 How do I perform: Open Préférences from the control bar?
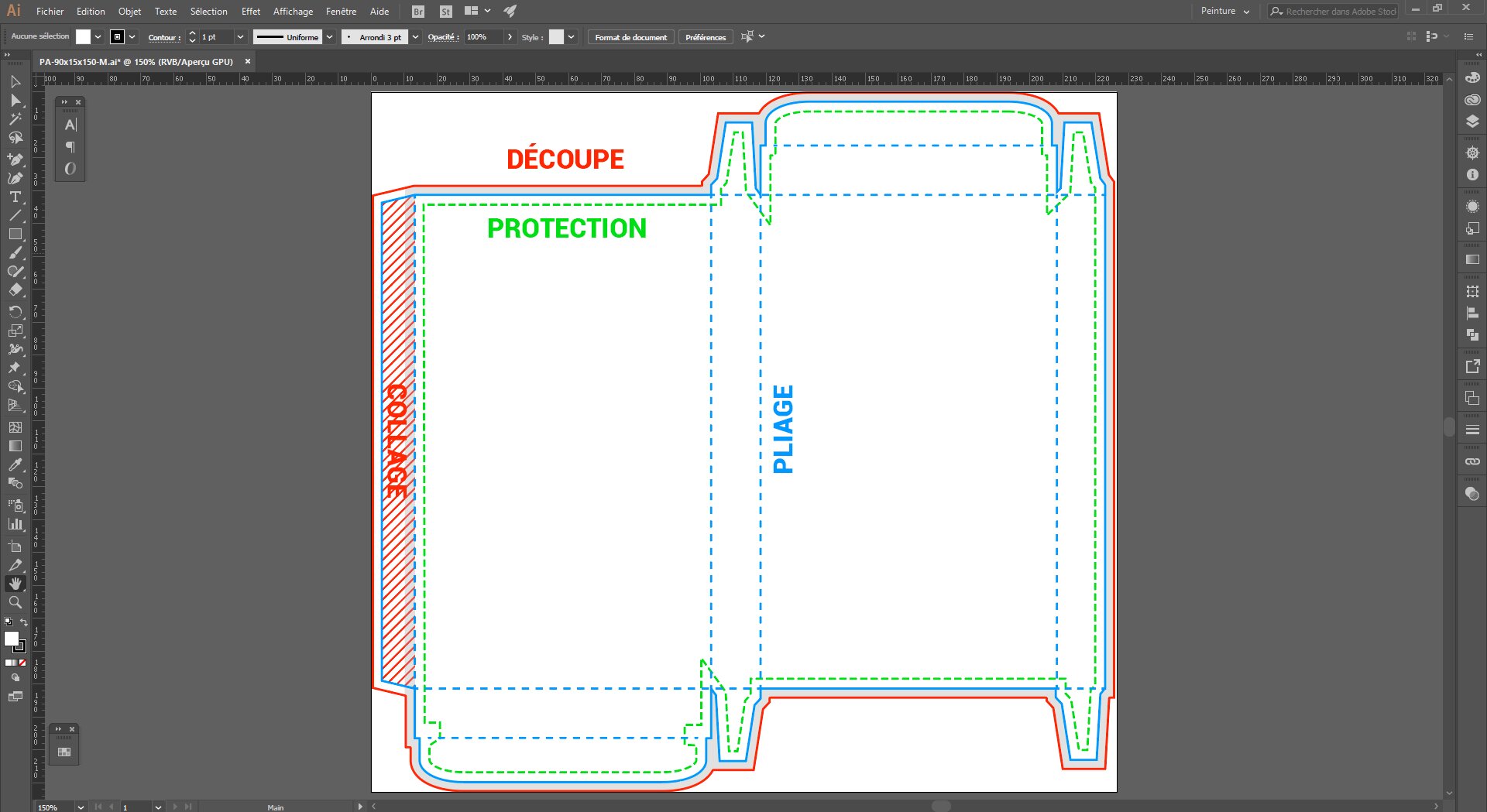pos(705,36)
